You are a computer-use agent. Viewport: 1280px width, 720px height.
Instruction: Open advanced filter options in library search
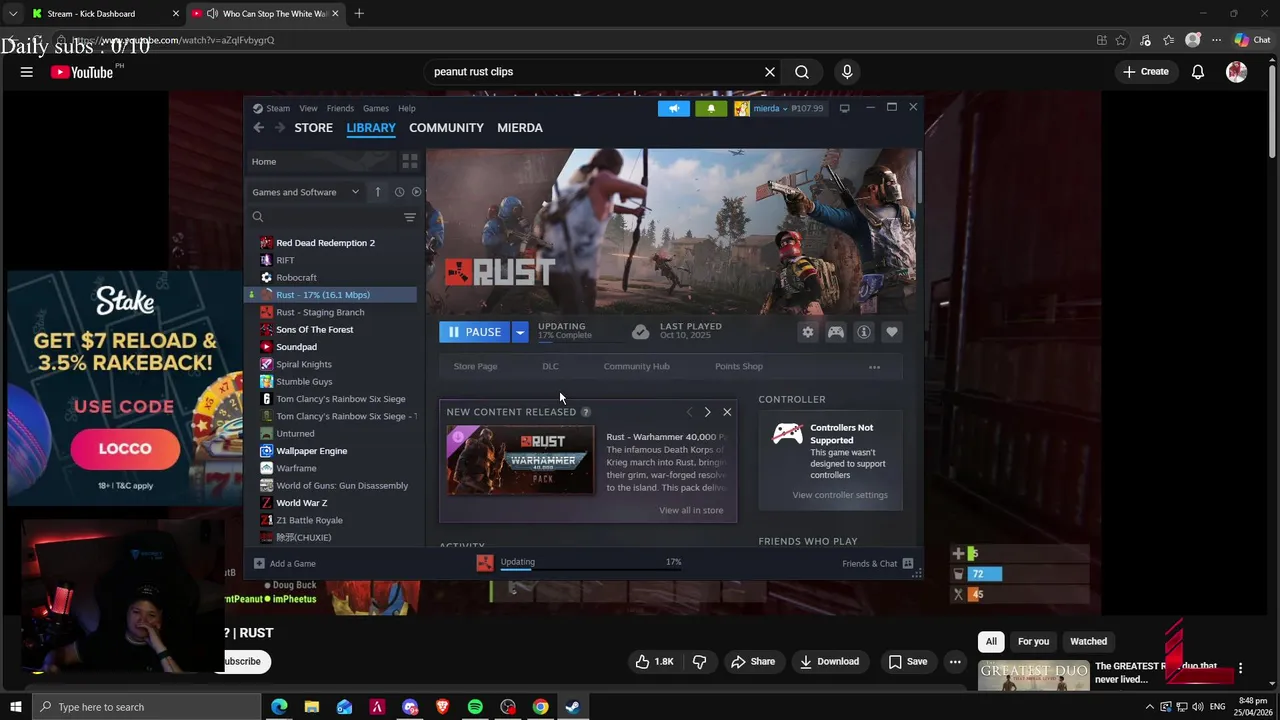(410, 217)
